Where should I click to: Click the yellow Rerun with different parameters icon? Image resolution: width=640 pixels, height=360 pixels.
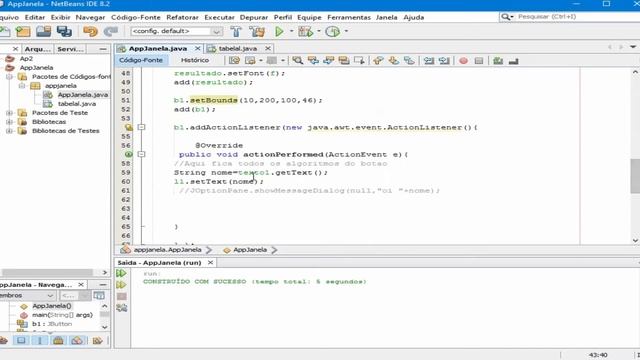(121, 284)
